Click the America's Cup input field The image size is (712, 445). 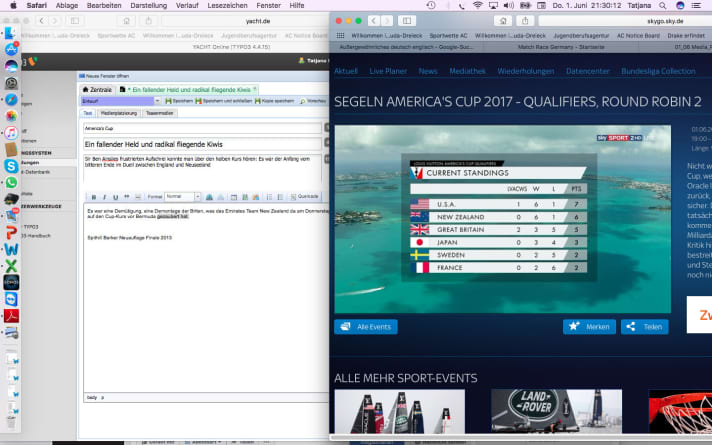(202, 129)
